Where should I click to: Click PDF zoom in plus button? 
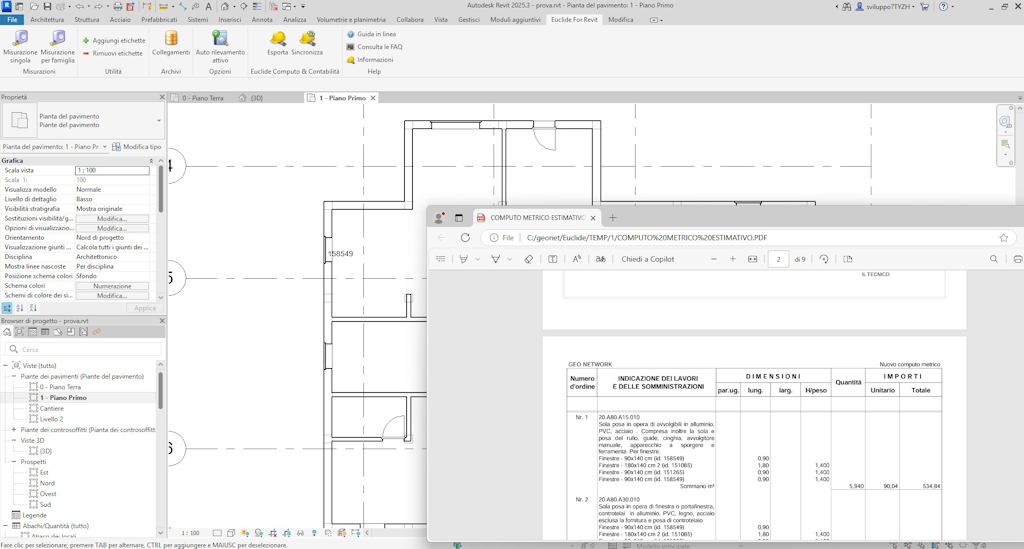pyautogui.click(x=733, y=259)
